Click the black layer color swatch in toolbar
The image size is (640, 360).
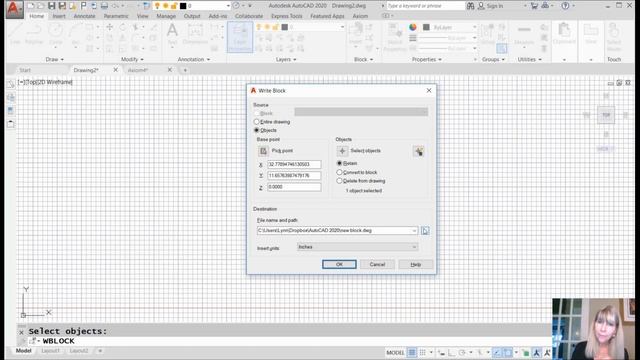click(x=183, y=6)
